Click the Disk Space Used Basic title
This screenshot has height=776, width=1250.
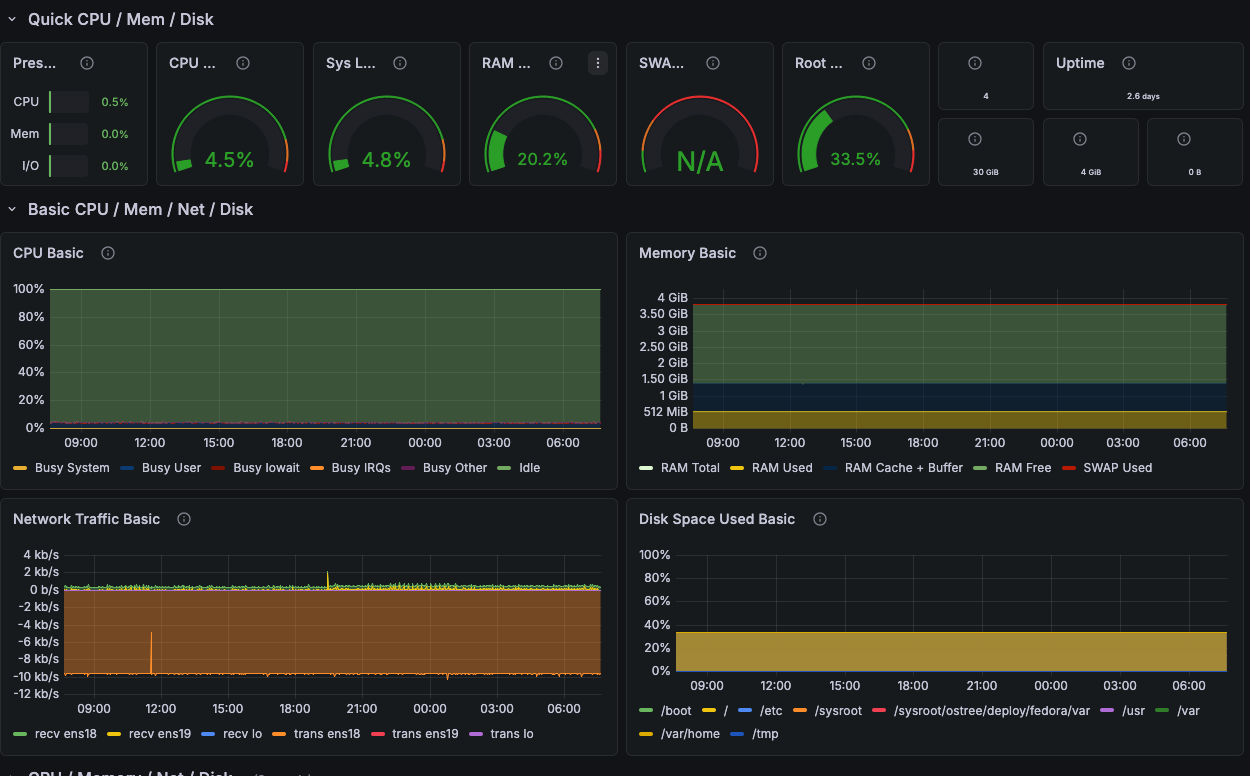pyautogui.click(x=716, y=519)
